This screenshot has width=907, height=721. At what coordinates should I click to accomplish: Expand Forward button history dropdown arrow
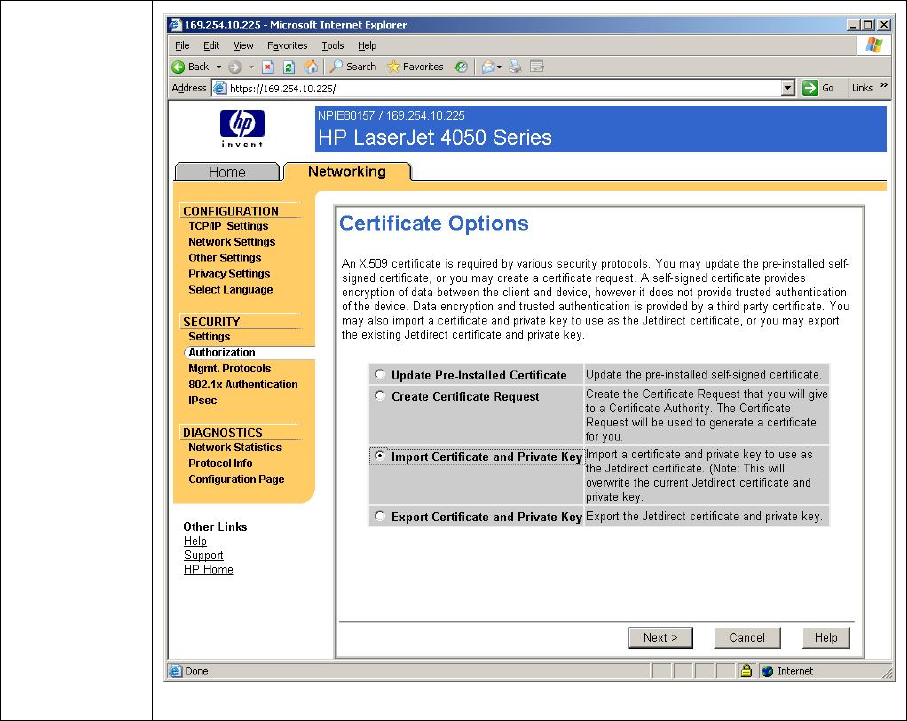point(251,67)
